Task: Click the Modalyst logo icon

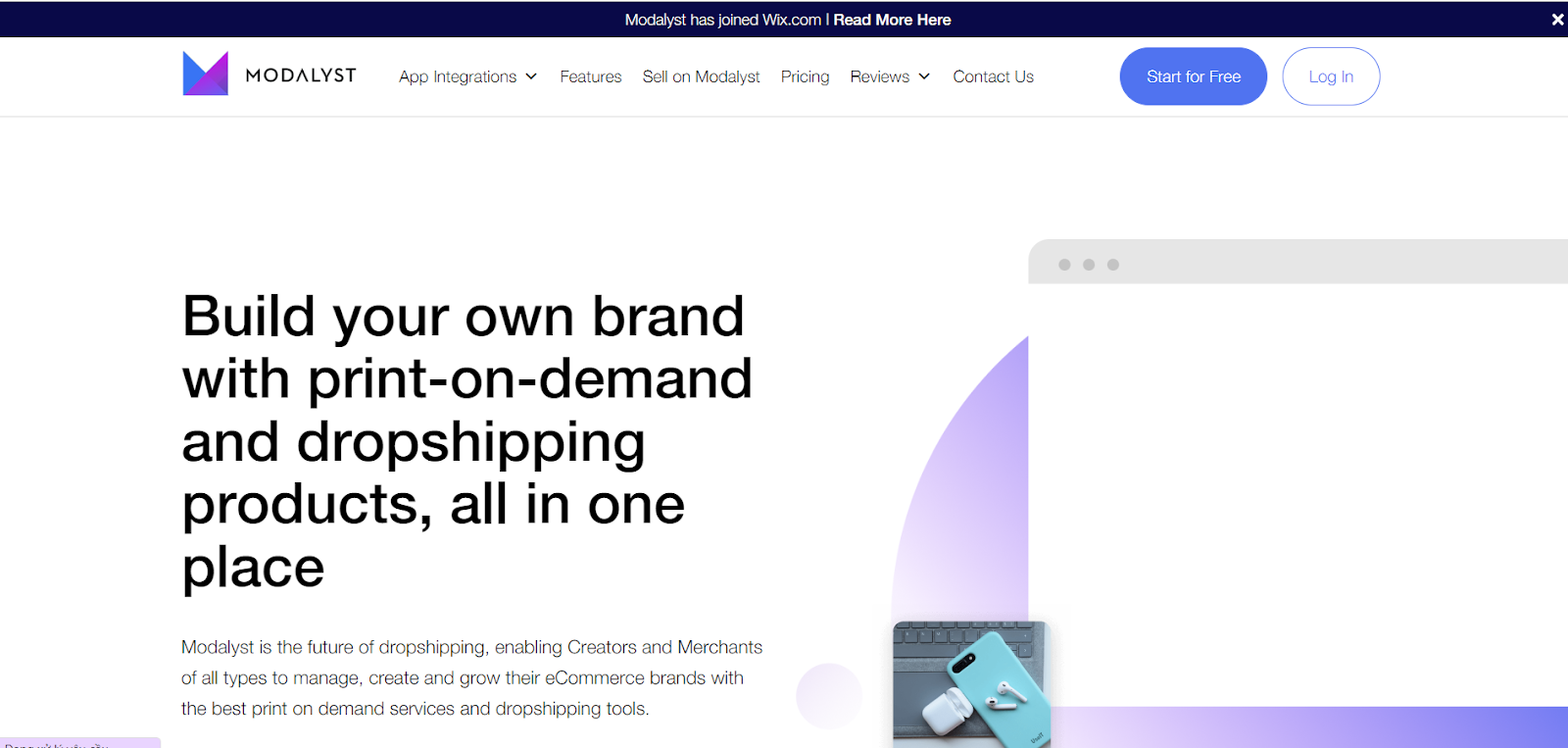Action: [205, 74]
